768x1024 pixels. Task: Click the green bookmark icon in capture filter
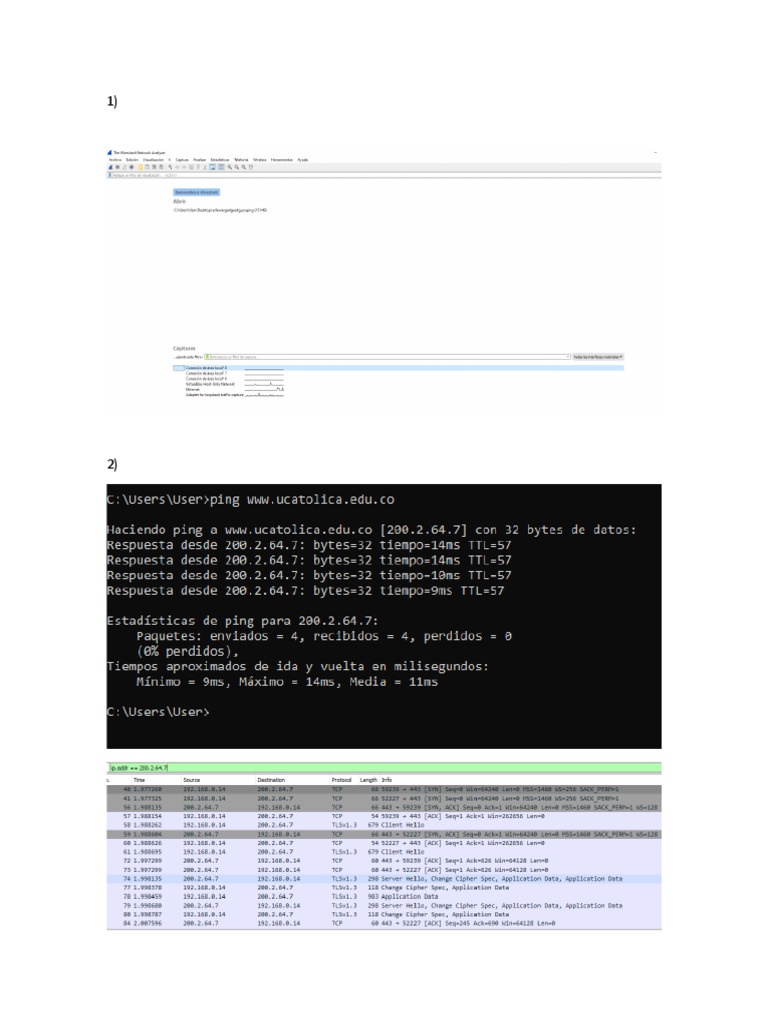tap(207, 357)
